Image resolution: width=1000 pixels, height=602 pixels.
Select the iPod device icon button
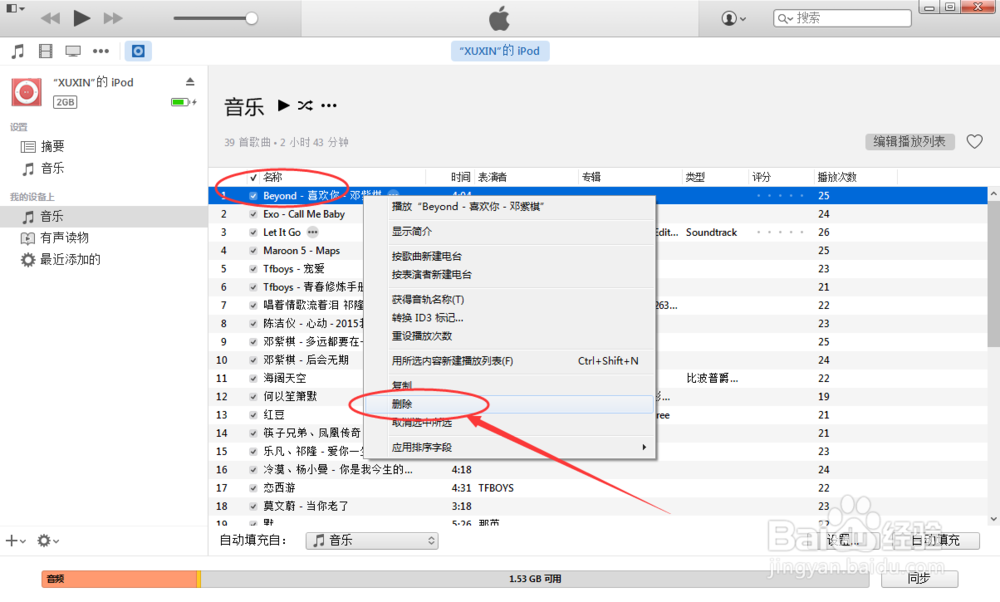(138, 51)
